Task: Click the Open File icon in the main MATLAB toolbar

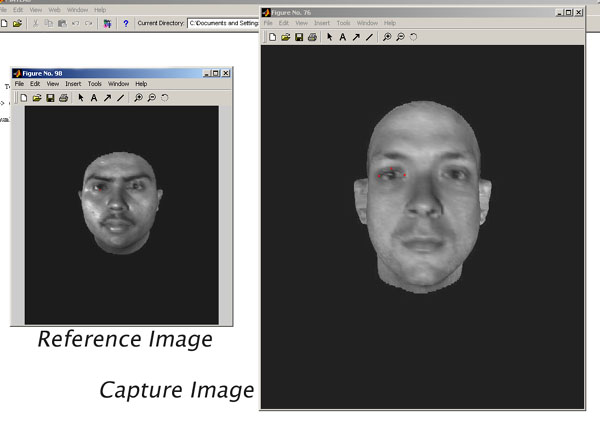Action: (17, 22)
